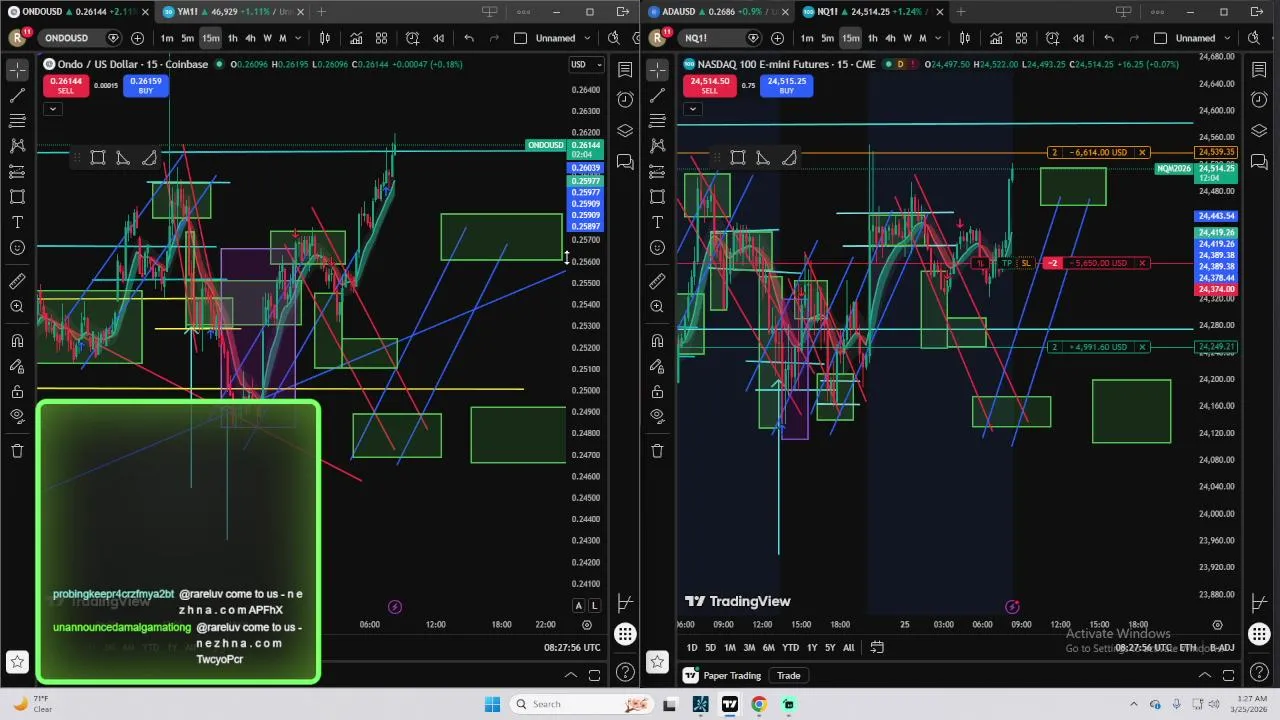The width and height of the screenshot is (1280, 720).
Task: Expand timeframe list chevron in ONDOUSD toolbar
Action: [298, 38]
